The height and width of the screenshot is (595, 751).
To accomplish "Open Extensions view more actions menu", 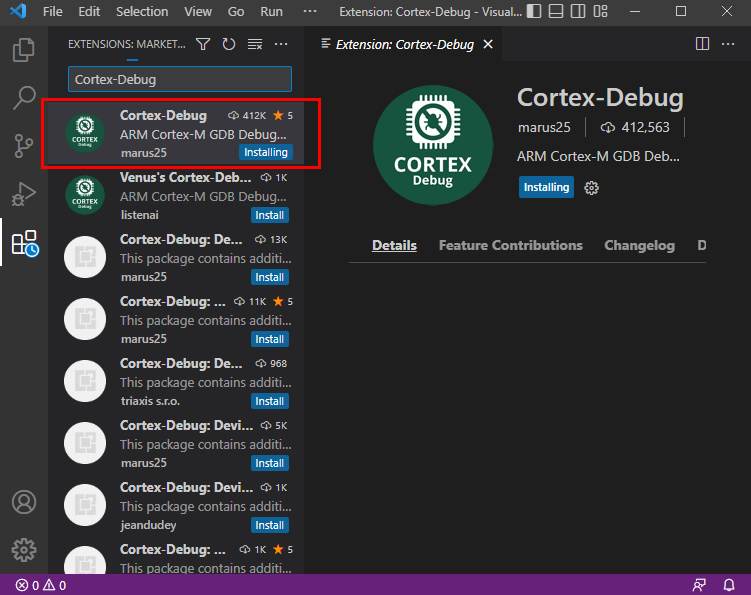I will tap(281, 44).
